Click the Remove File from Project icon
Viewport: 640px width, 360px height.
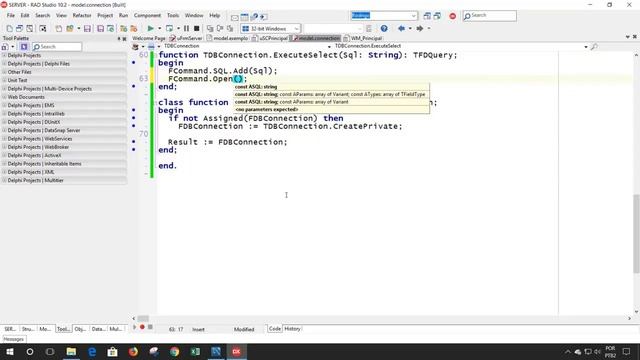click(x=133, y=29)
